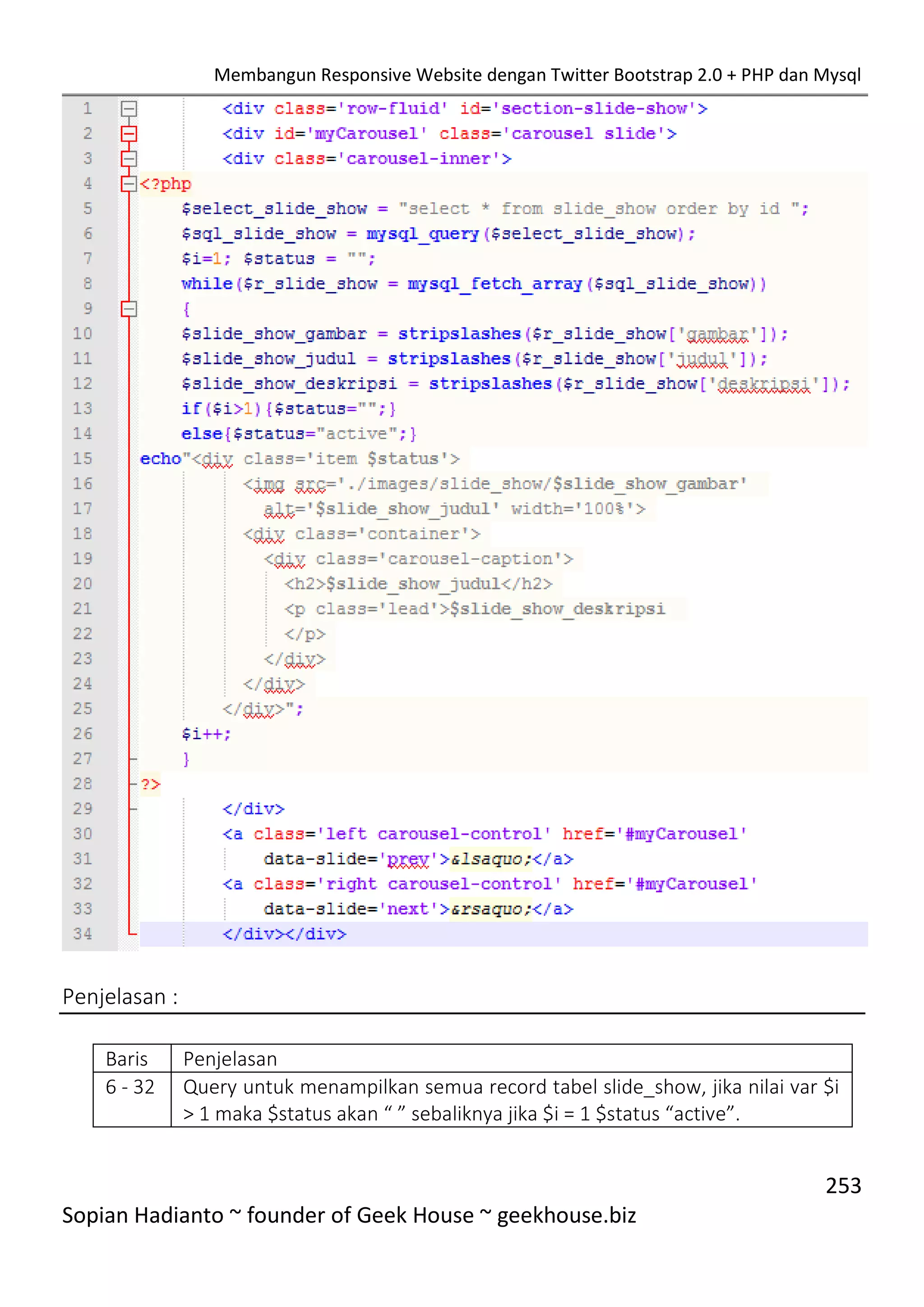Click '$i=1;' on line 7
The image size is (924, 1307).
[x=206, y=259]
